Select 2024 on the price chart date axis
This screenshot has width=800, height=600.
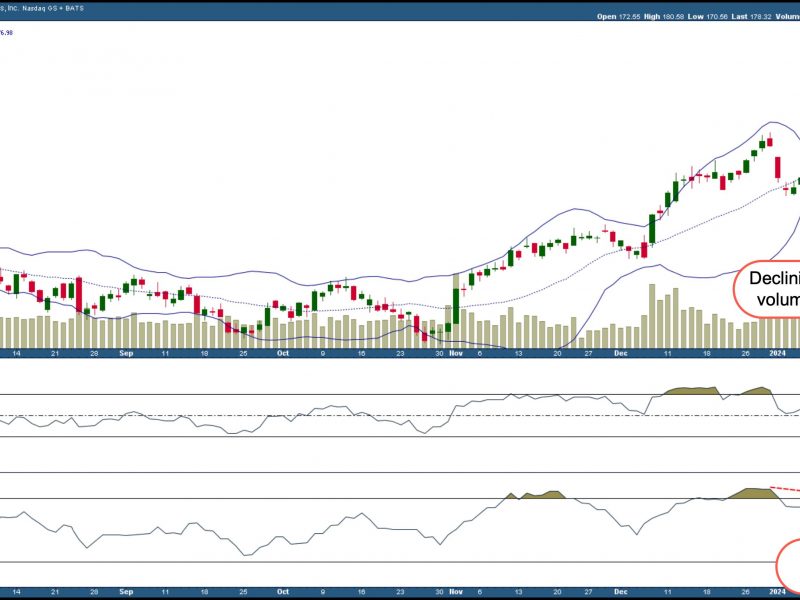777,353
